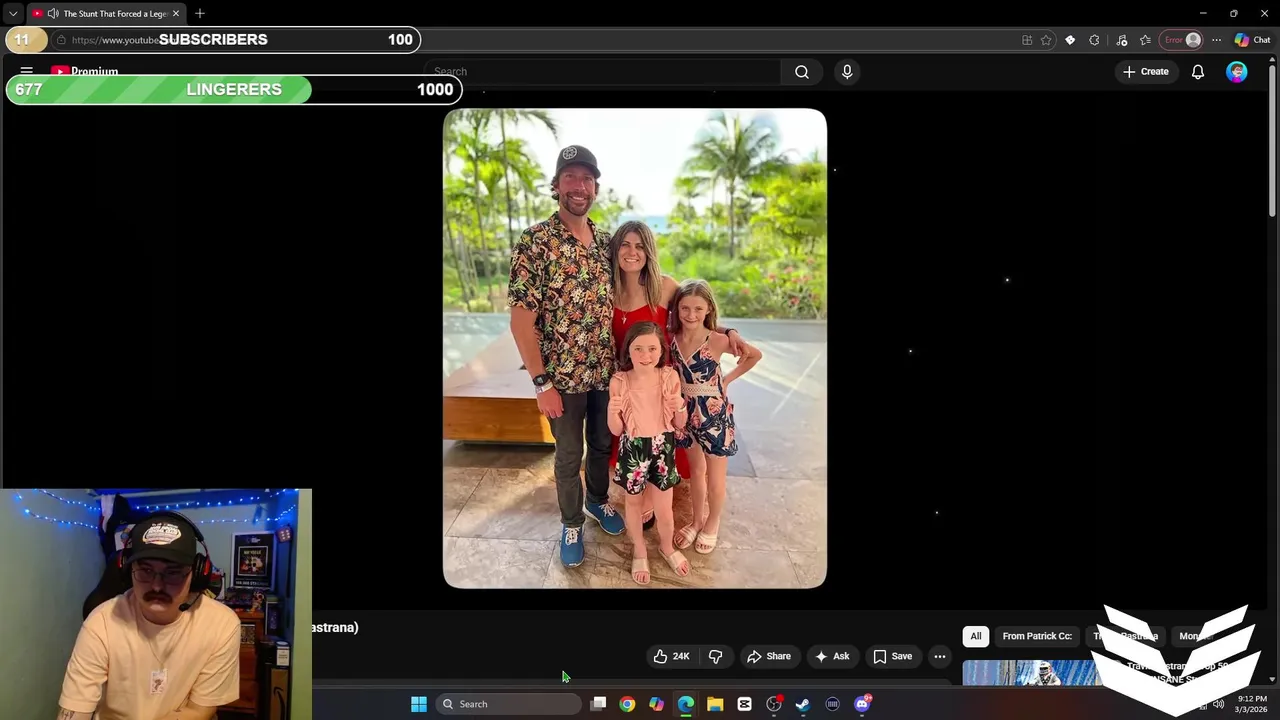Open more actions ellipsis under video

pyautogui.click(x=940, y=657)
